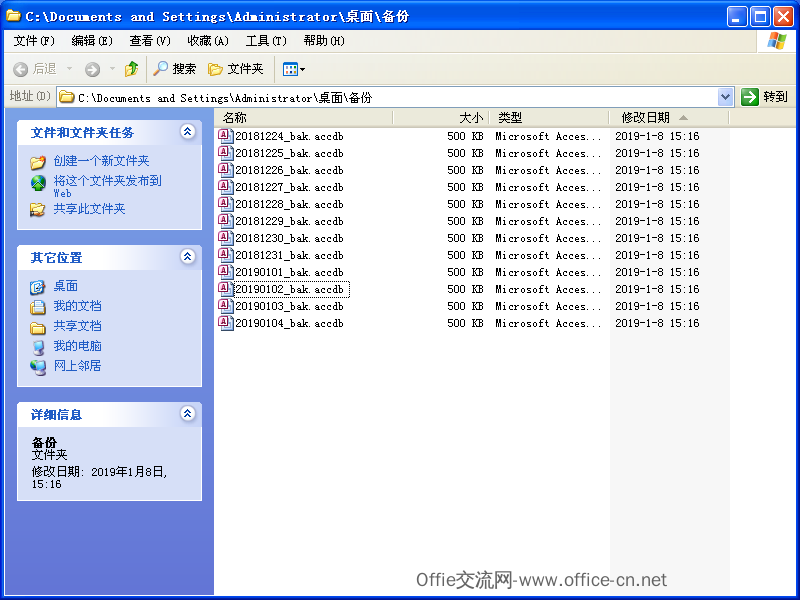The image size is (800, 600).
Task: Go up one folder level icon
Action: (132, 69)
